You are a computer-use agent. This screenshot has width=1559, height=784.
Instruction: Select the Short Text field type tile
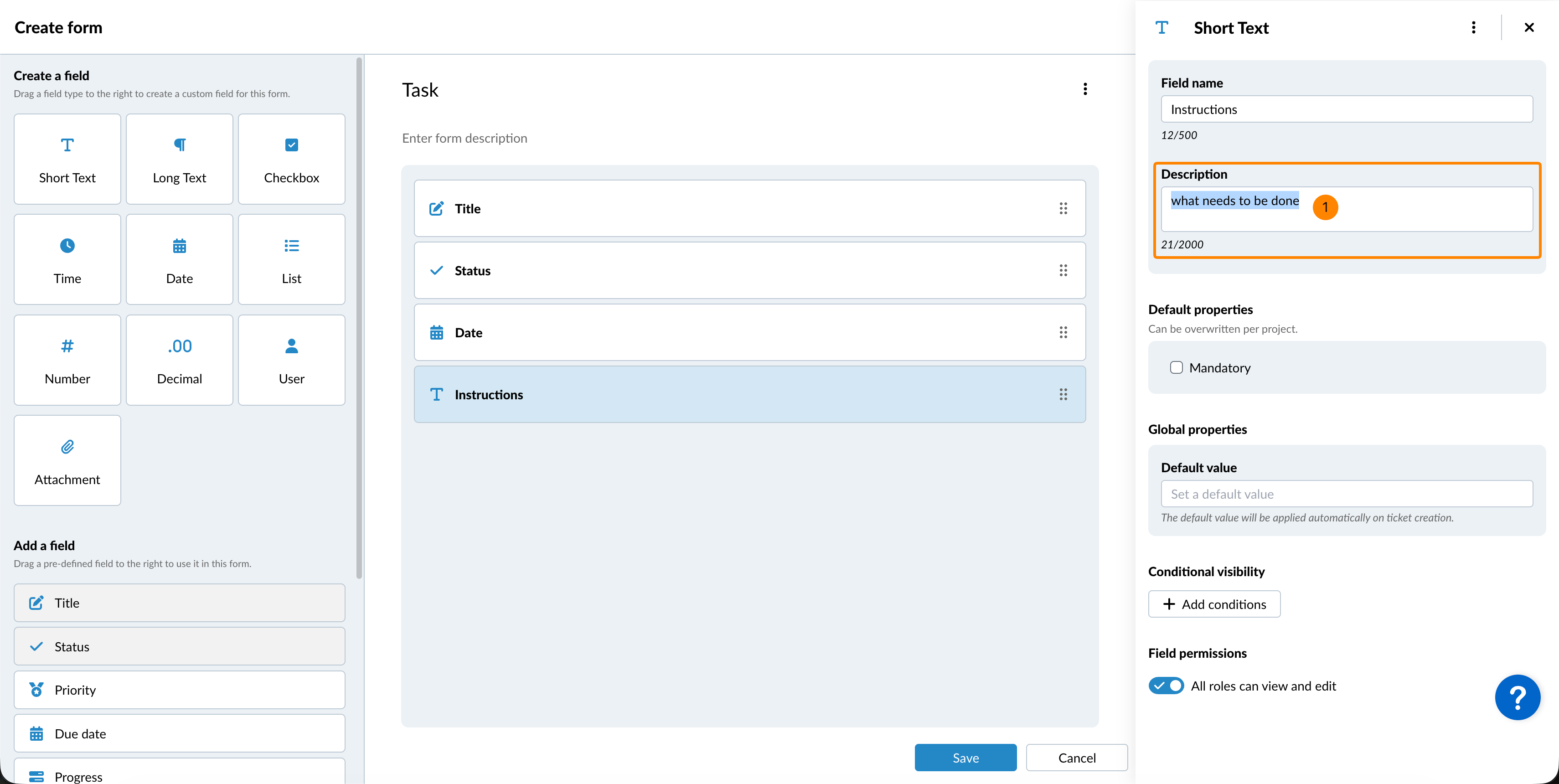click(x=67, y=159)
